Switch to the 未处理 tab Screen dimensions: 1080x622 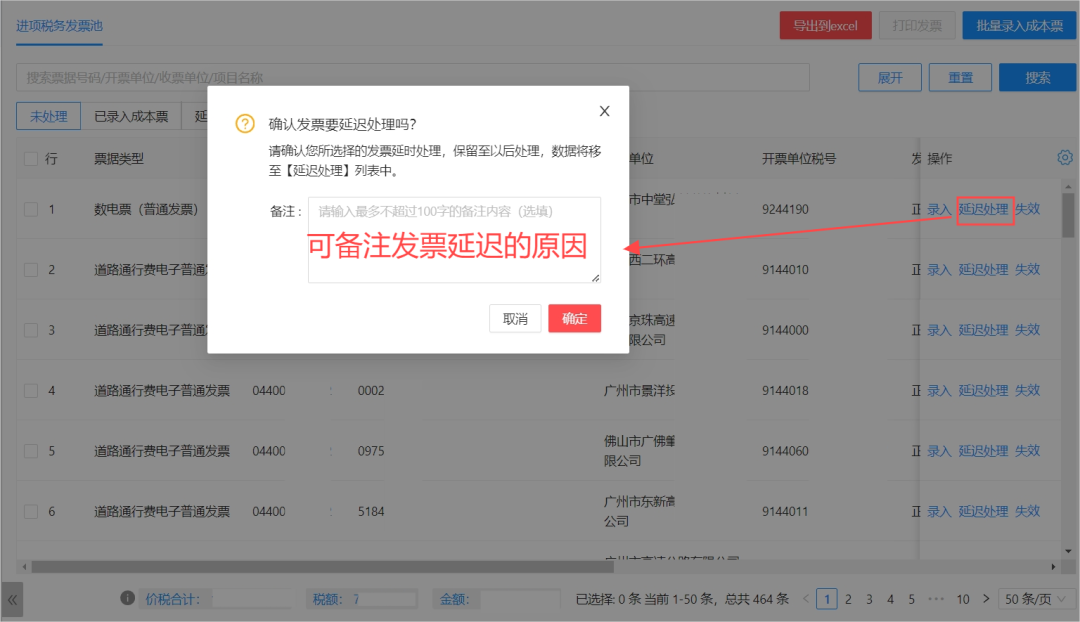tap(48, 116)
